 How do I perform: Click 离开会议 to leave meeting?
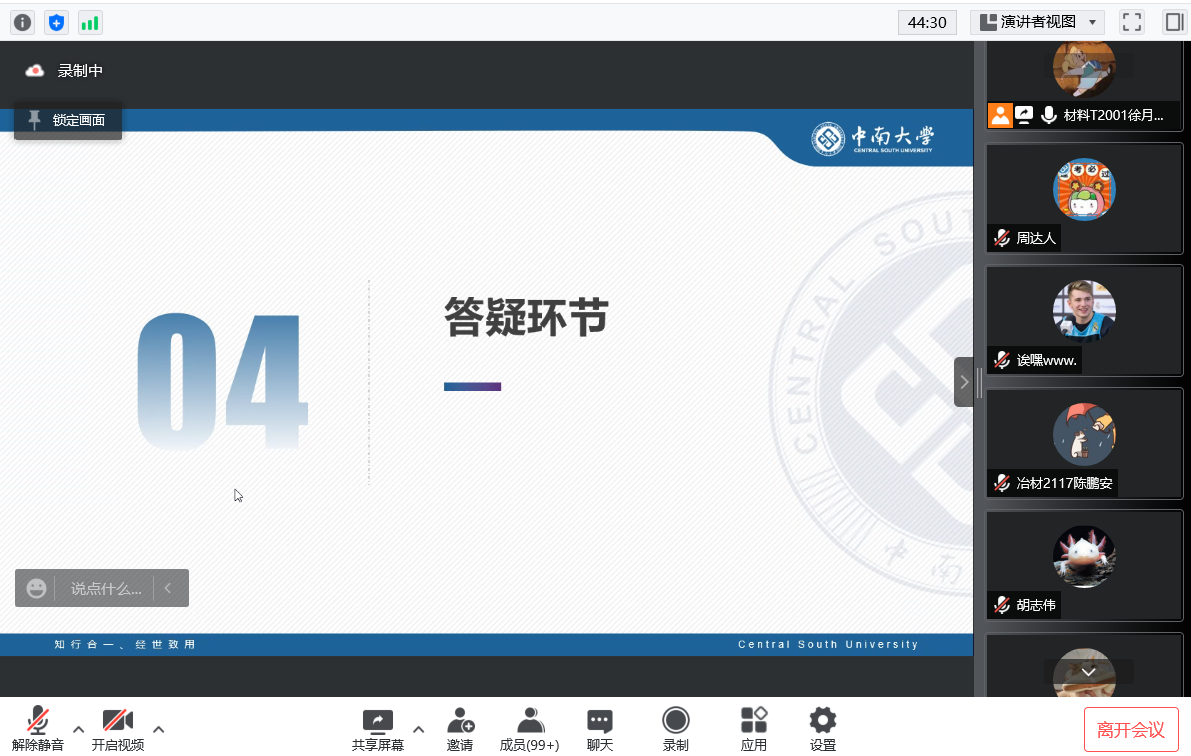coord(1131,729)
